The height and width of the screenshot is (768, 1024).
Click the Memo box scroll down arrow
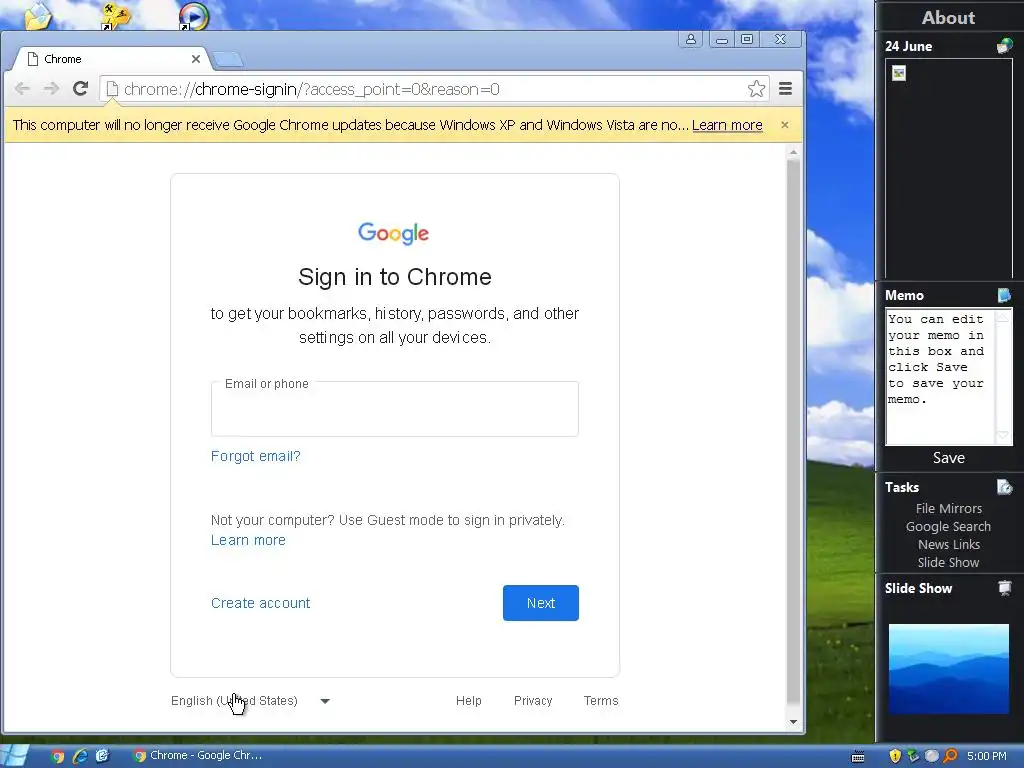[1002, 436]
